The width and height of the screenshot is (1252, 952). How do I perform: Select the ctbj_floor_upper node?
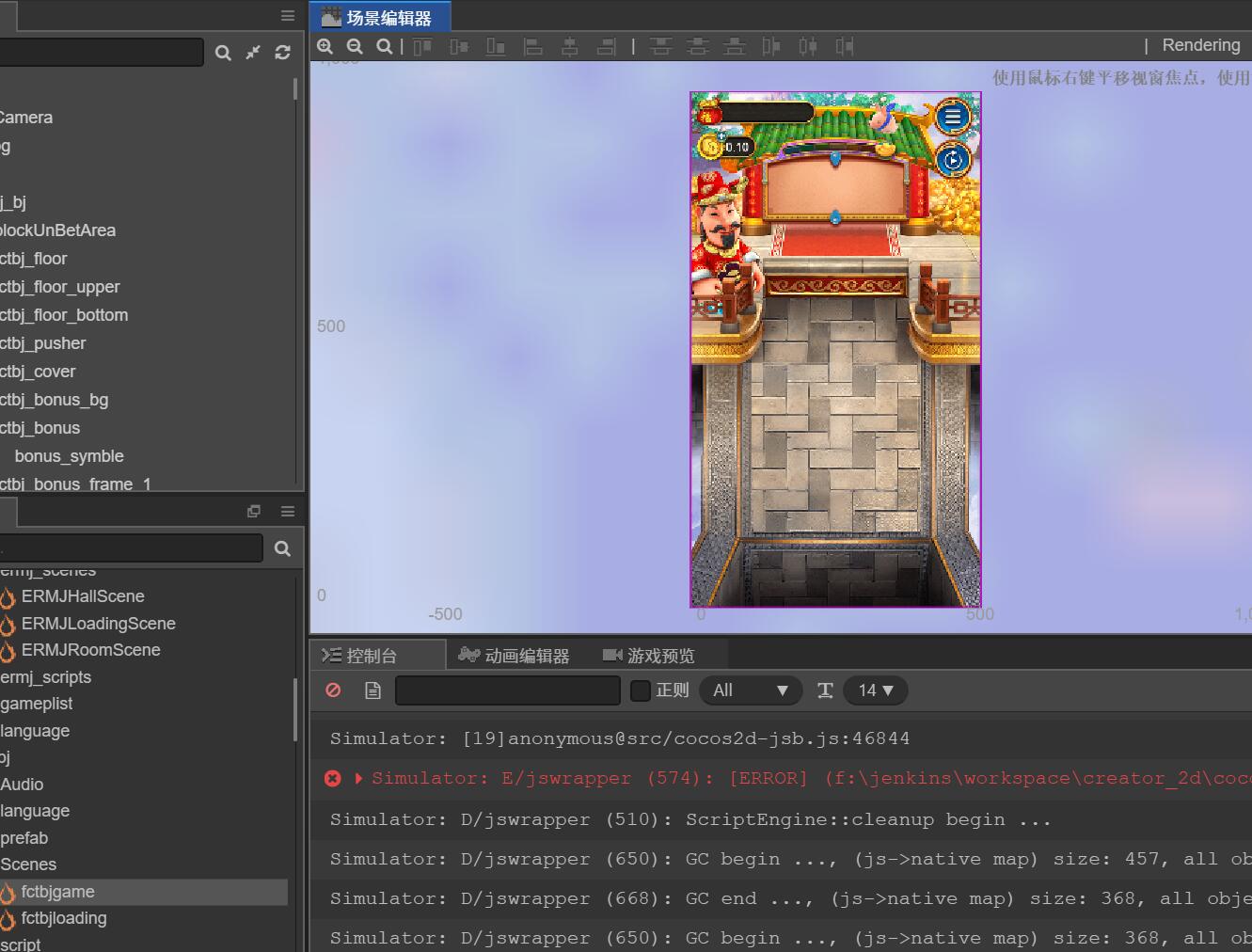point(60,287)
